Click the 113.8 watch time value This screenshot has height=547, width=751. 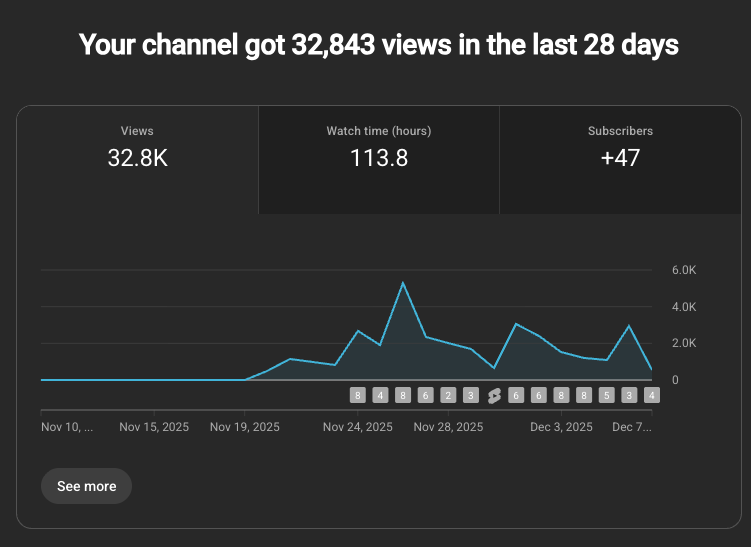click(x=379, y=158)
